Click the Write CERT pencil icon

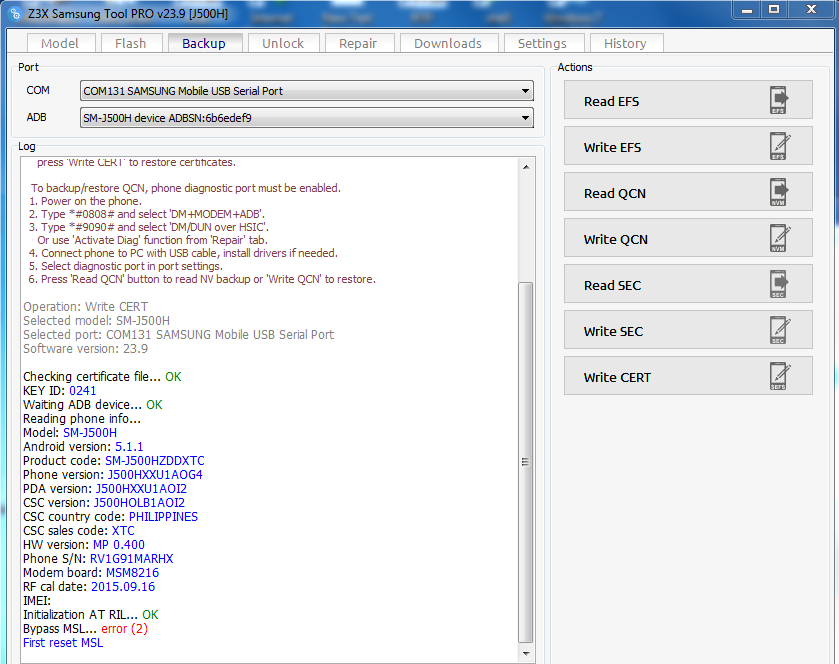pyautogui.click(x=780, y=376)
